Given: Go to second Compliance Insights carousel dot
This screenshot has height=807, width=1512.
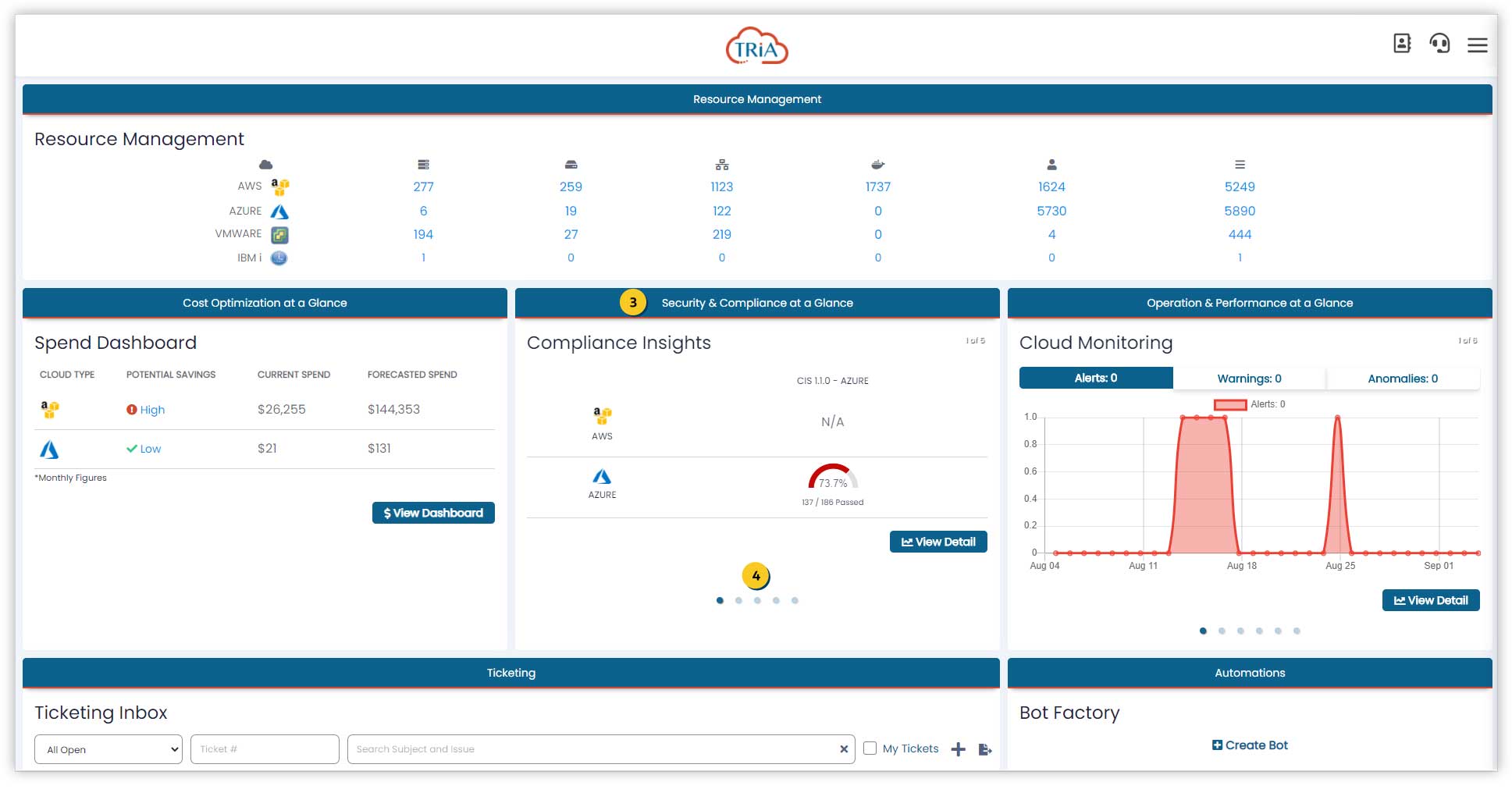Looking at the screenshot, I should pos(738,600).
